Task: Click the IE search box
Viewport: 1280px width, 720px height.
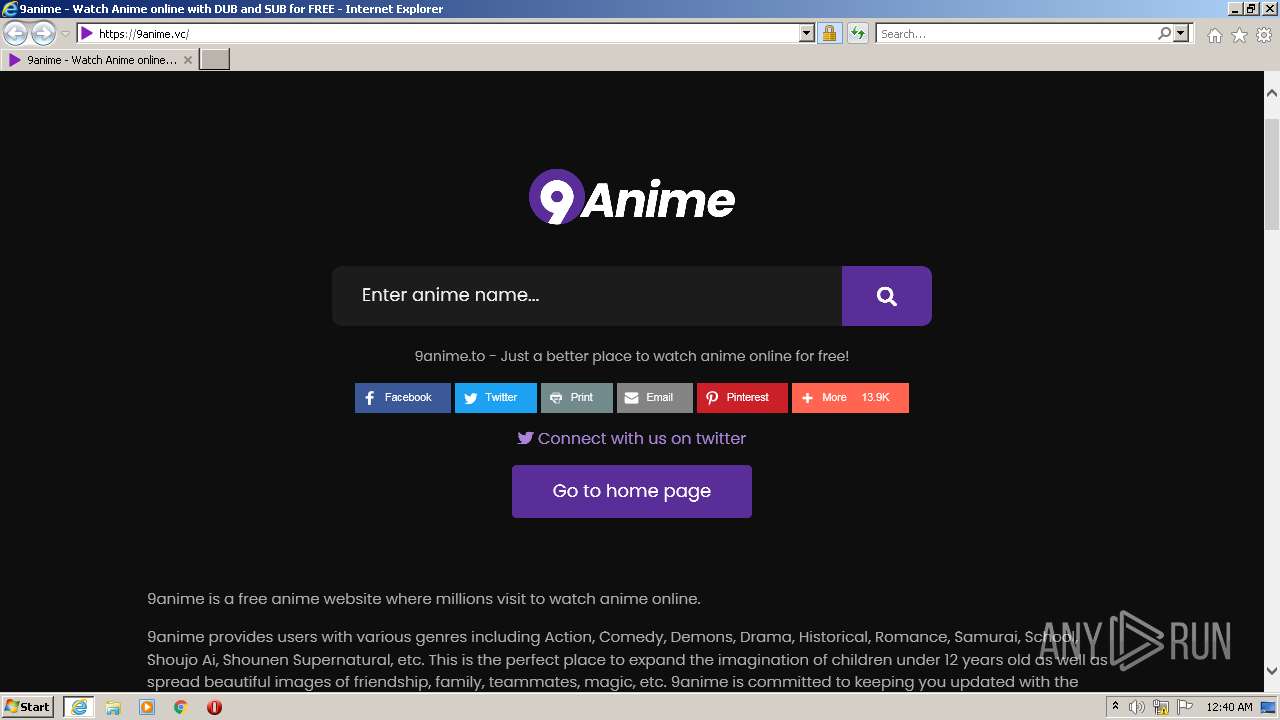Action: [1015, 34]
